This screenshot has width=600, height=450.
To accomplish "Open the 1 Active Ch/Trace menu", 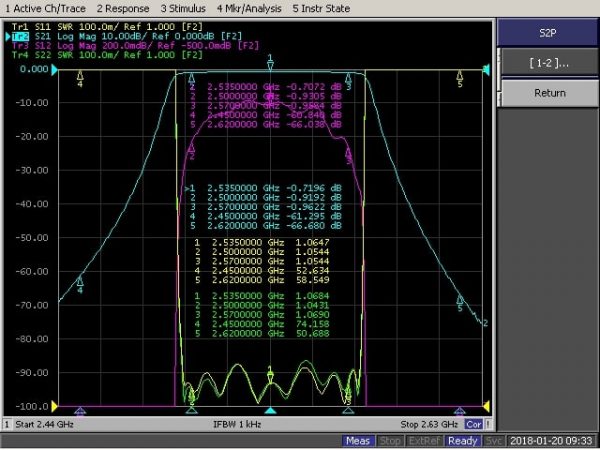I will tap(45, 8).
